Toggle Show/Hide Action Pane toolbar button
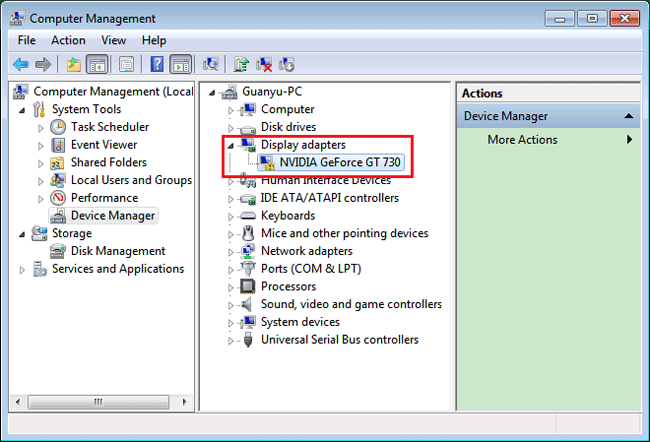This screenshot has width=650, height=442. click(181, 64)
